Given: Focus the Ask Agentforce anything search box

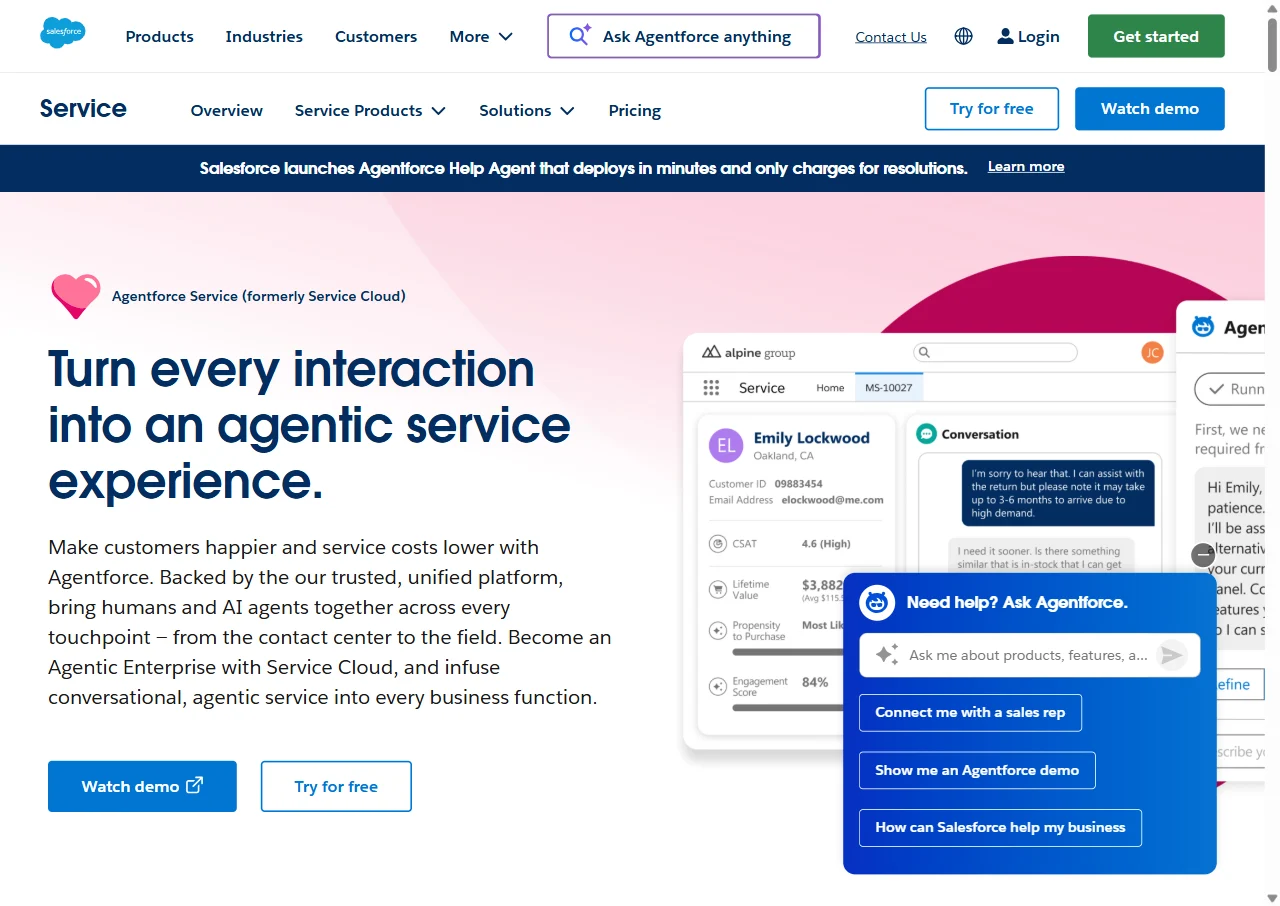Looking at the screenshot, I should [x=684, y=36].
